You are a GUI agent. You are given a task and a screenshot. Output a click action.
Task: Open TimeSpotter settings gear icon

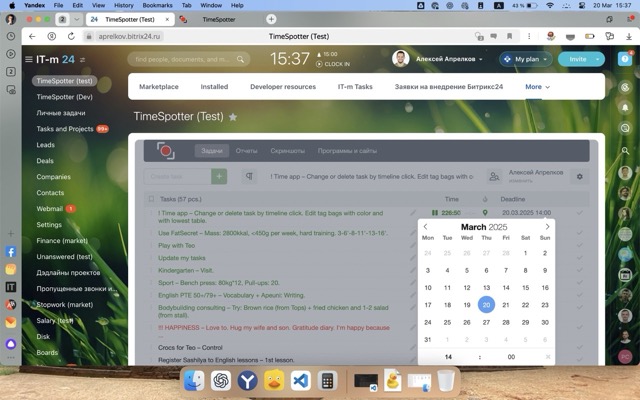click(x=578, y=177)
